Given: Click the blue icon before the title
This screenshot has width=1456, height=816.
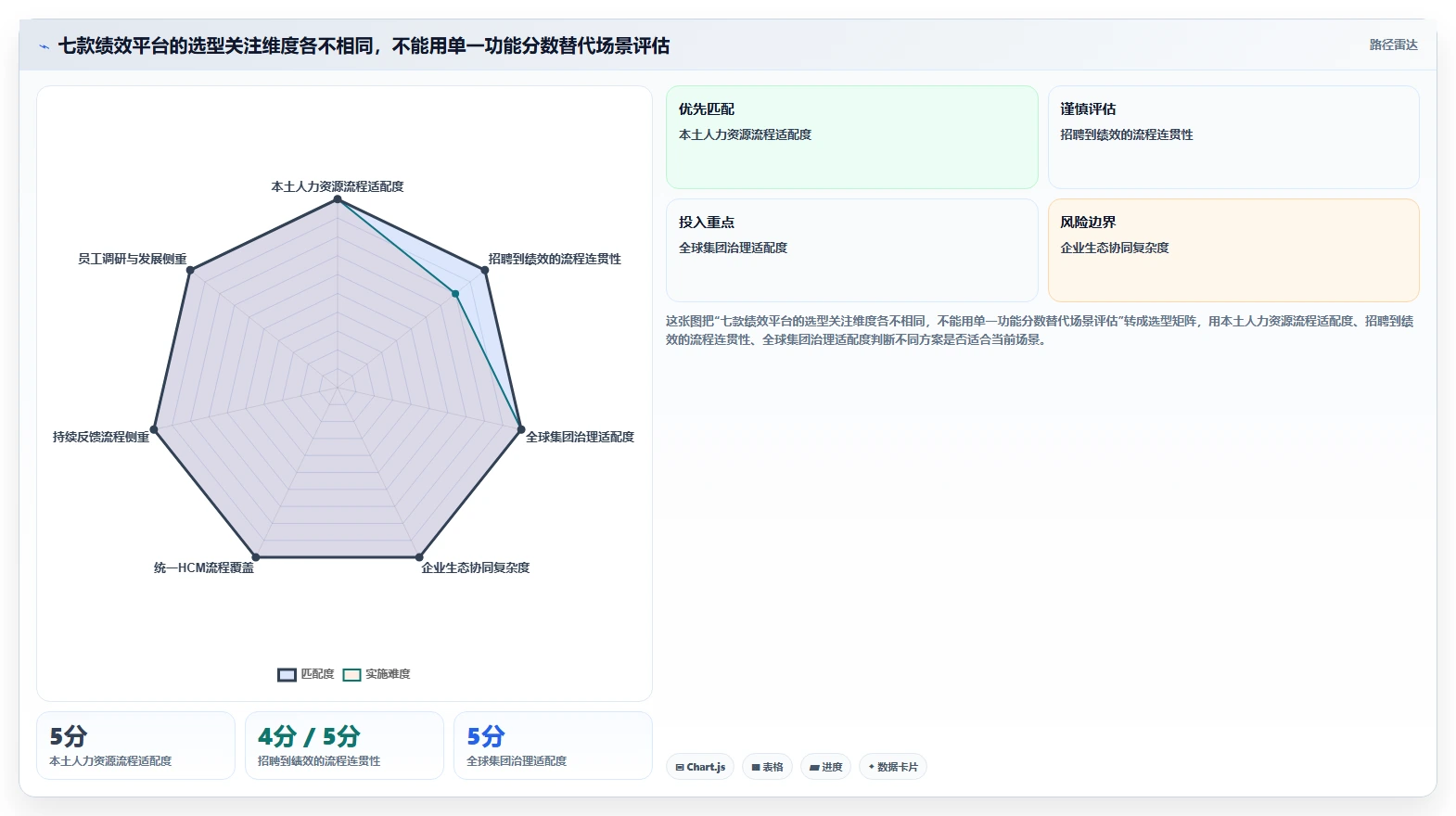Looking at the screenshot, I should click(x=45, y=46).
